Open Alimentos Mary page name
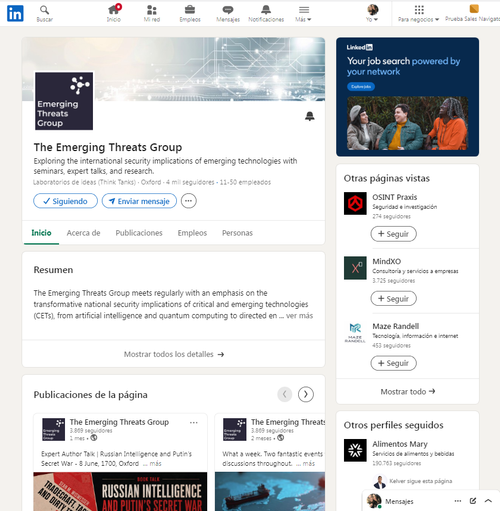This screenshot has height=511, width=500. point(400,444)
